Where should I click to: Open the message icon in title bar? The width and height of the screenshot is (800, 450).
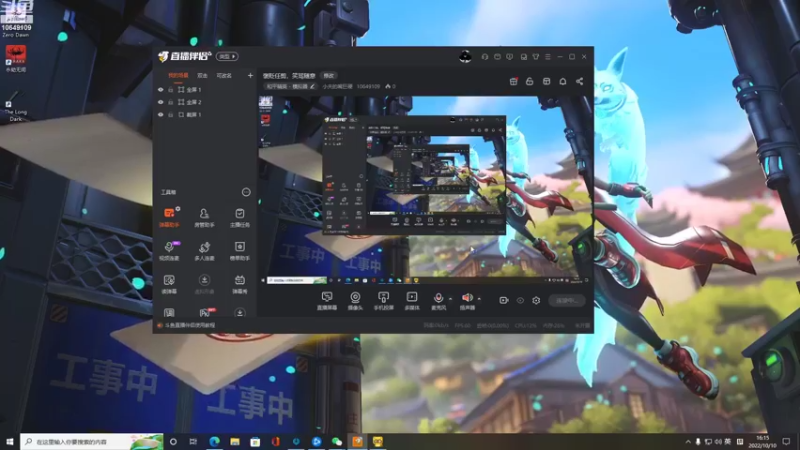tap(497, 57)
